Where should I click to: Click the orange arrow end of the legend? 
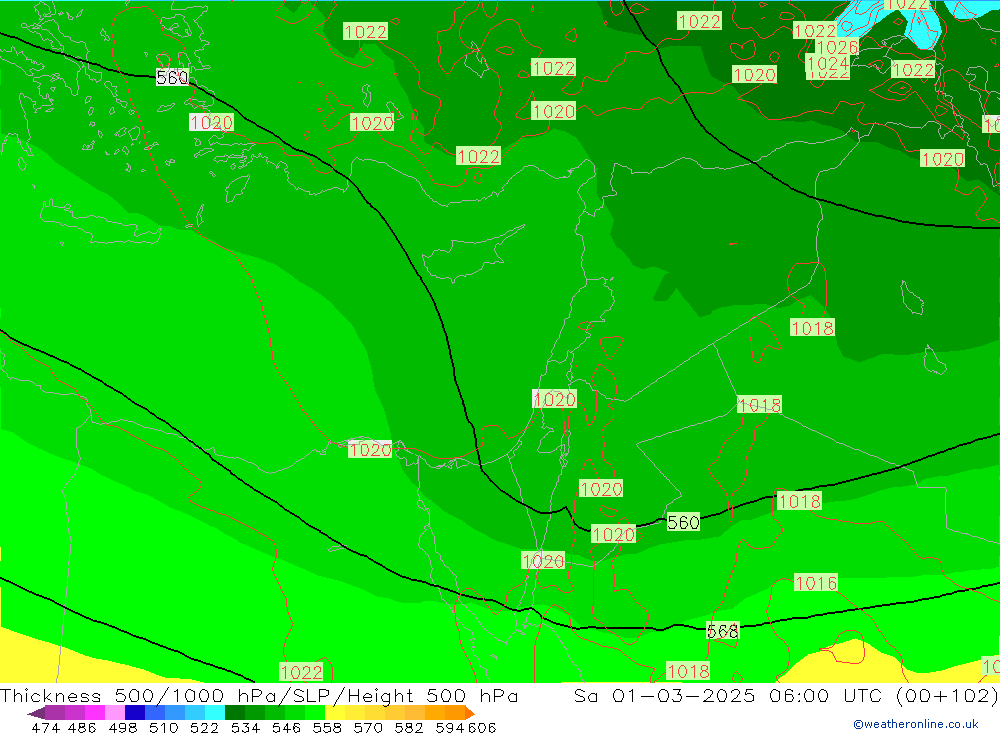point(470,713)
